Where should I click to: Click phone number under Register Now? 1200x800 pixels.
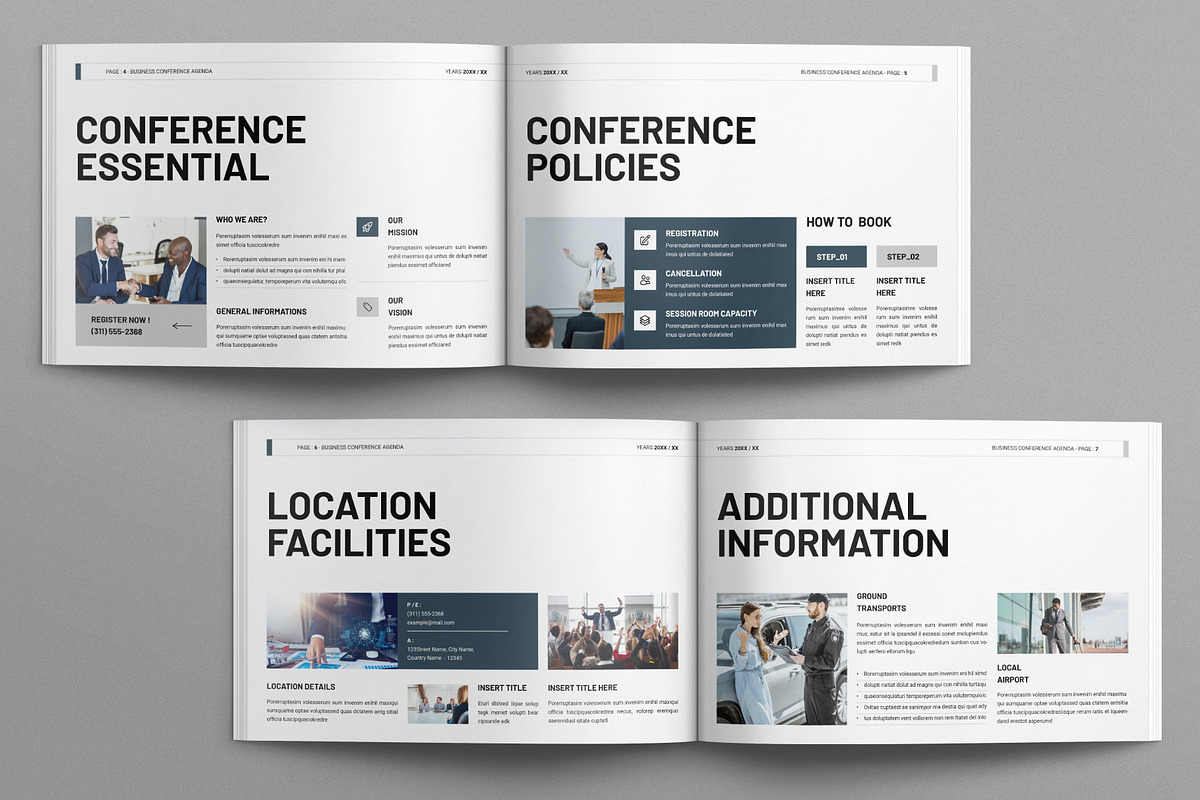(x=116, y=332)
